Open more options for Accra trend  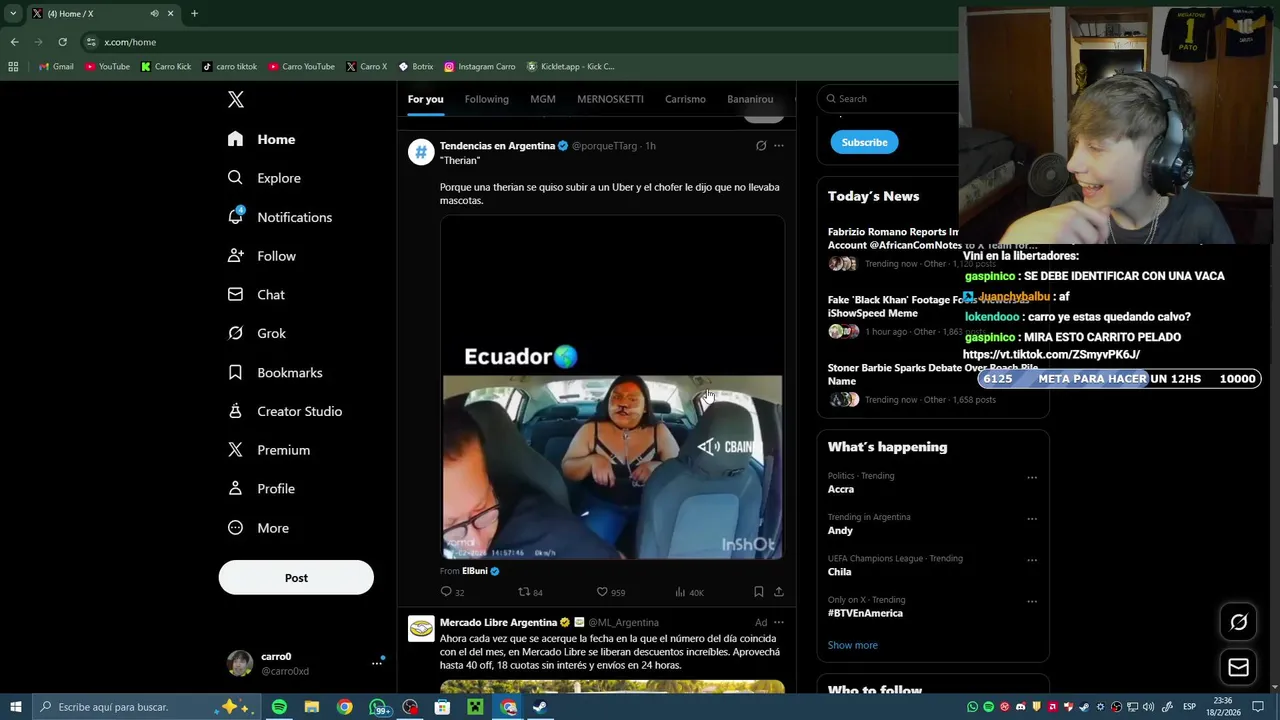tap(1032, 477)
